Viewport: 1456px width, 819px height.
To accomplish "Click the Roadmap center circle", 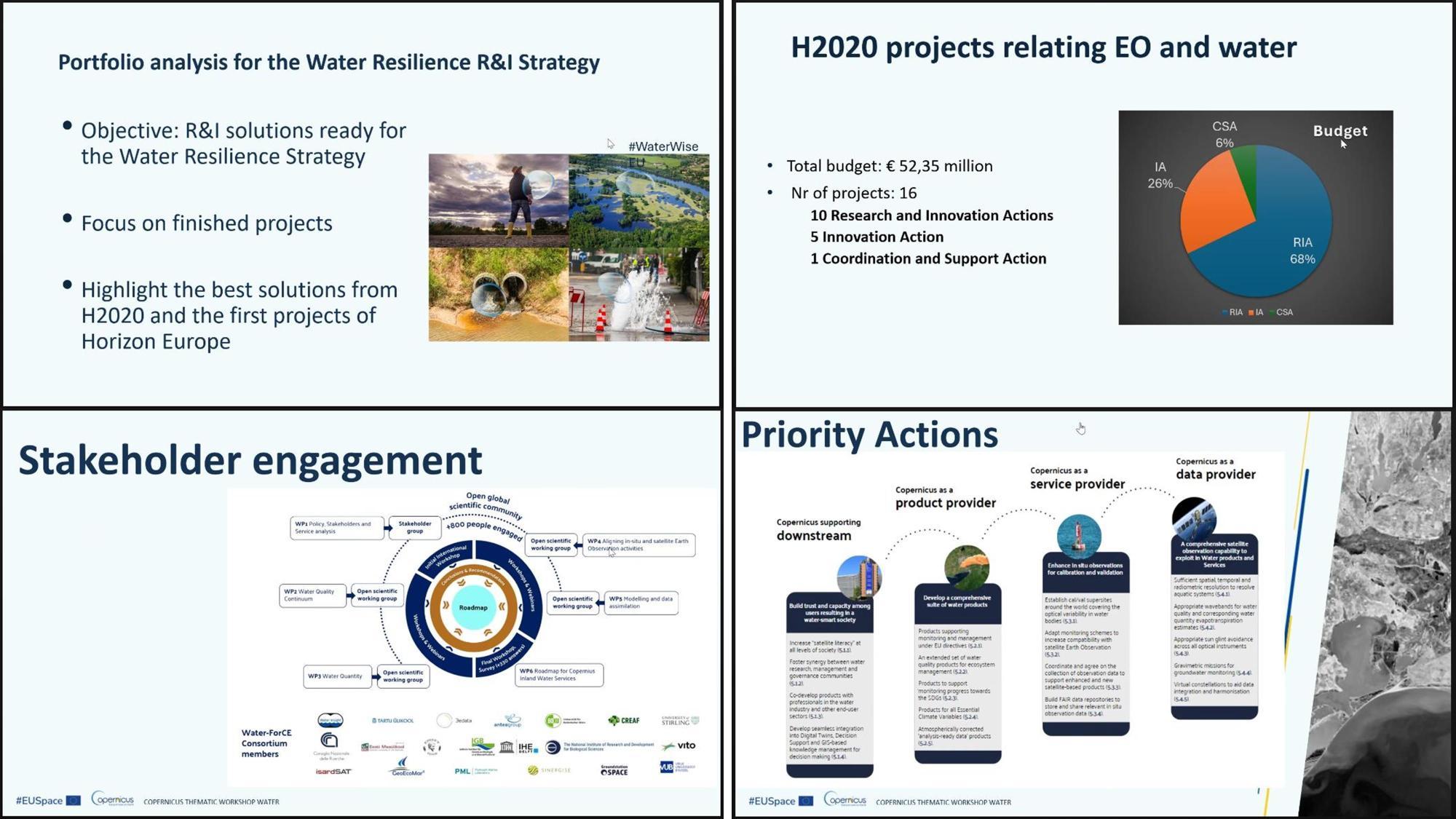I will (473, 607).
